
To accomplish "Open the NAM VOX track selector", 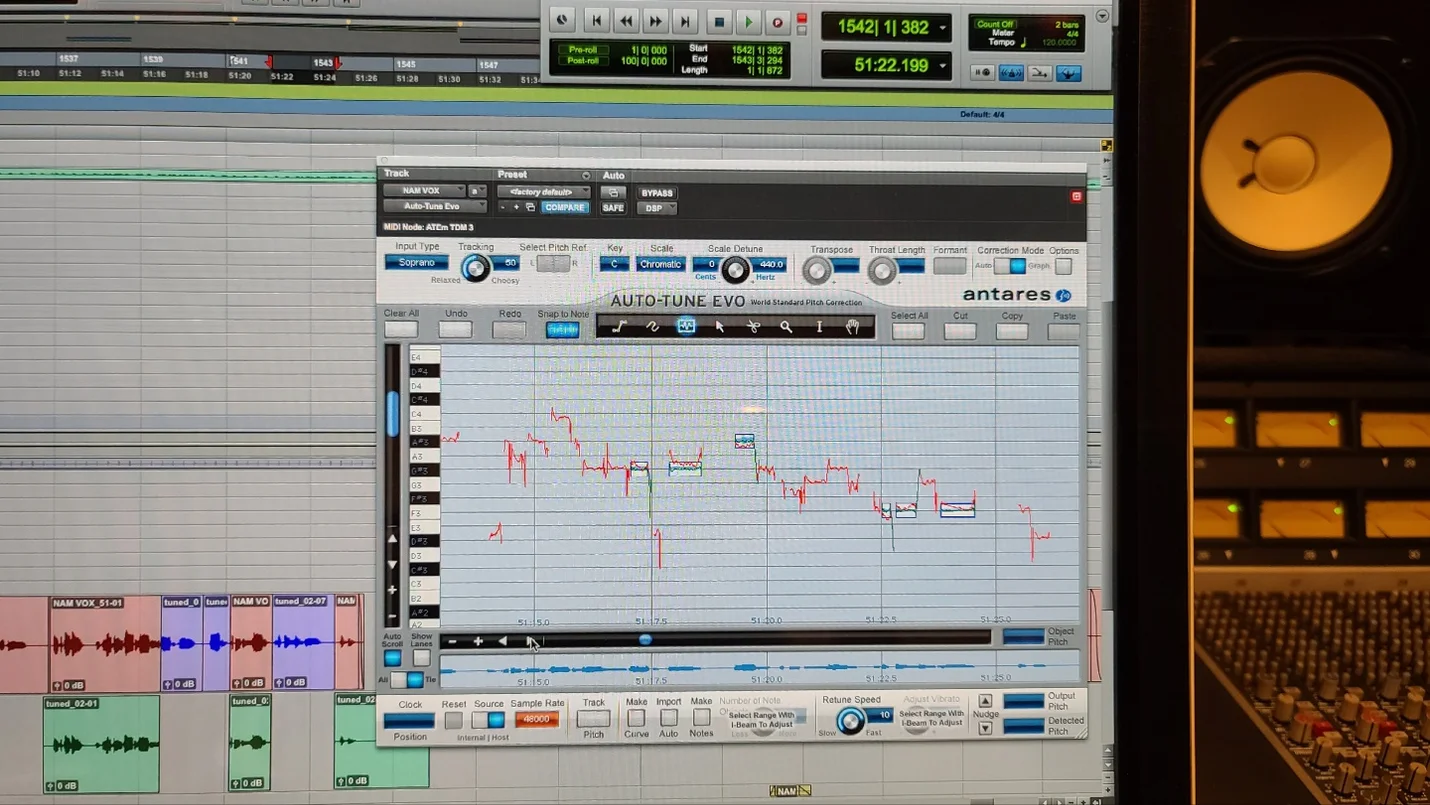I will (x=425, y=190).
